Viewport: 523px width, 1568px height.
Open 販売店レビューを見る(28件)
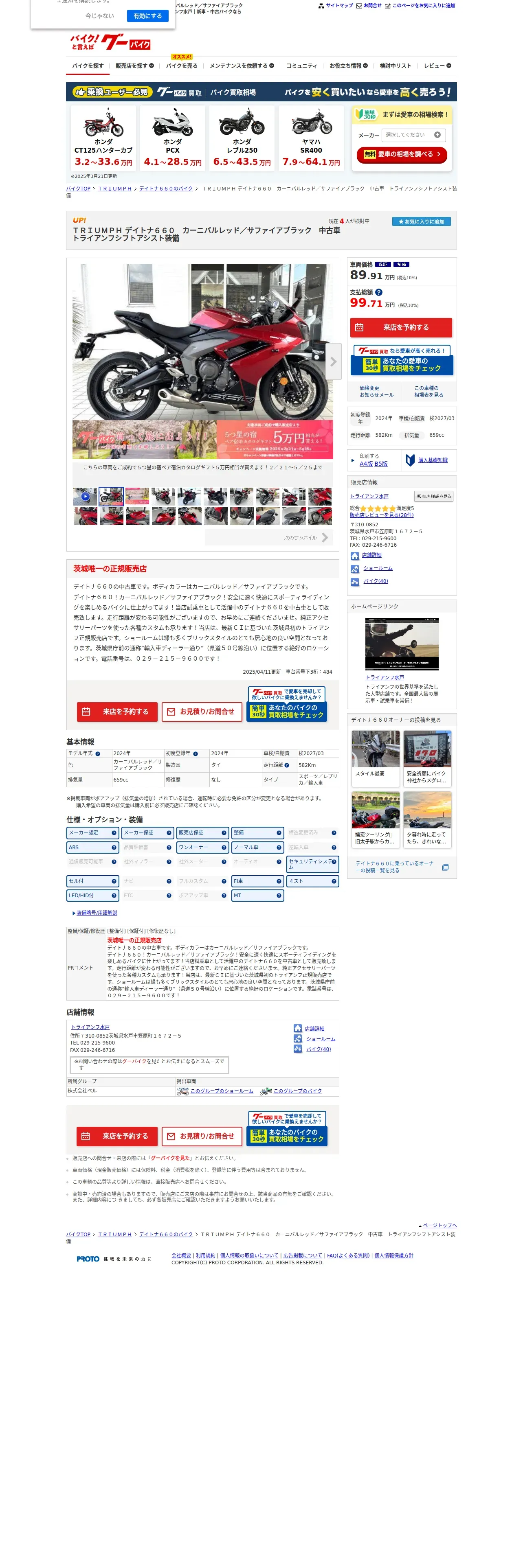tap(381, 516)
